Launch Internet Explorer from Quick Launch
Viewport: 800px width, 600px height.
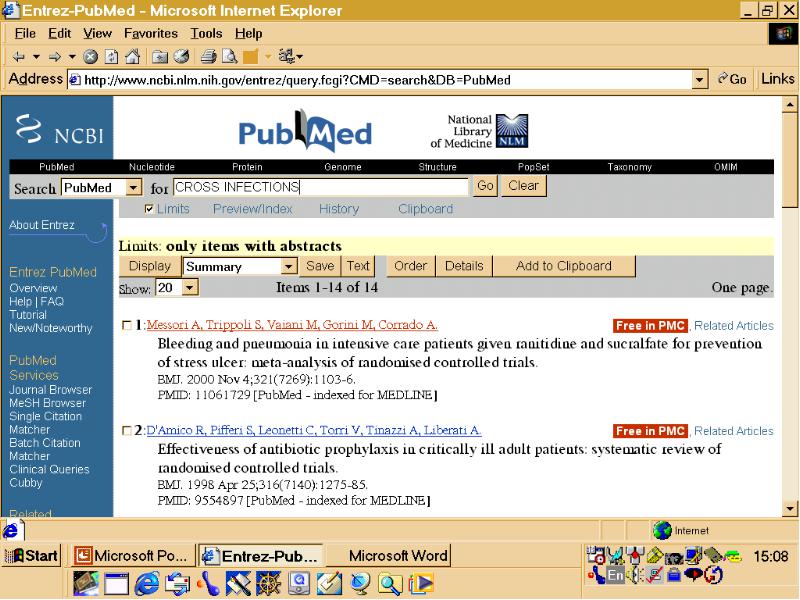tap(146, 584)
